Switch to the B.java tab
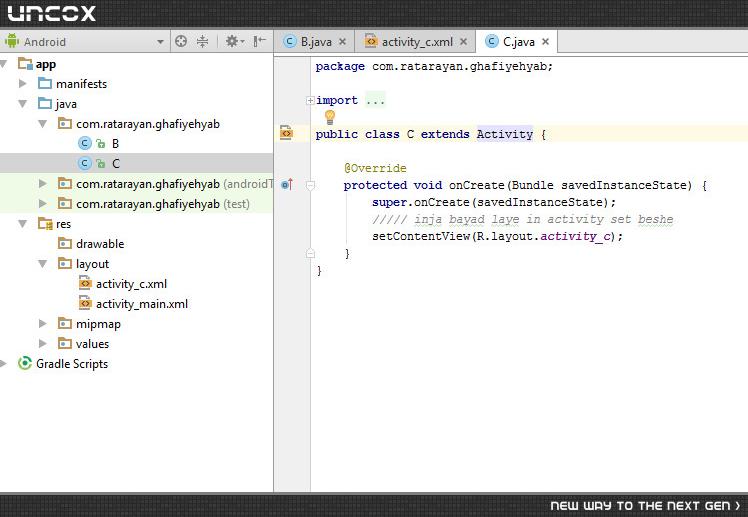748x517 pixels. pos(314,42)
